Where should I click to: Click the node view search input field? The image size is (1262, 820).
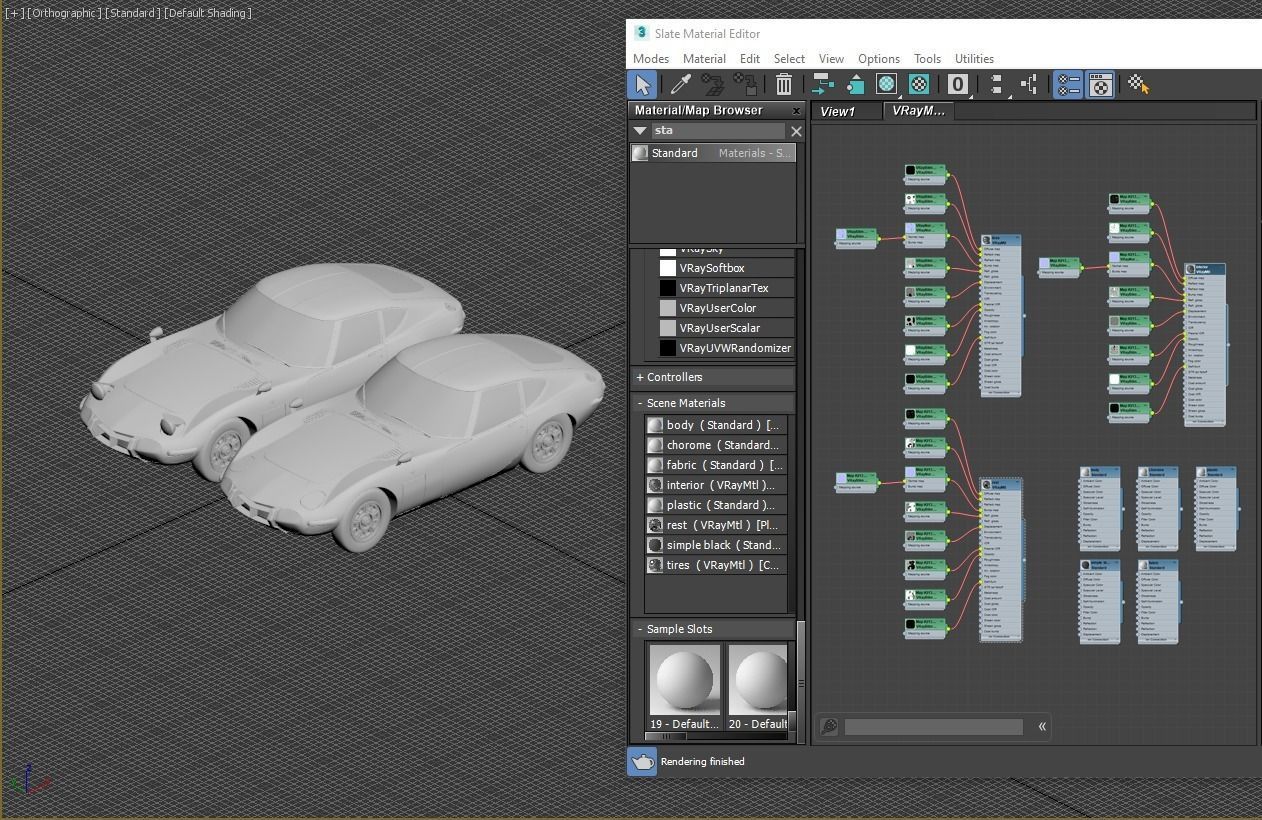point(934,727)
